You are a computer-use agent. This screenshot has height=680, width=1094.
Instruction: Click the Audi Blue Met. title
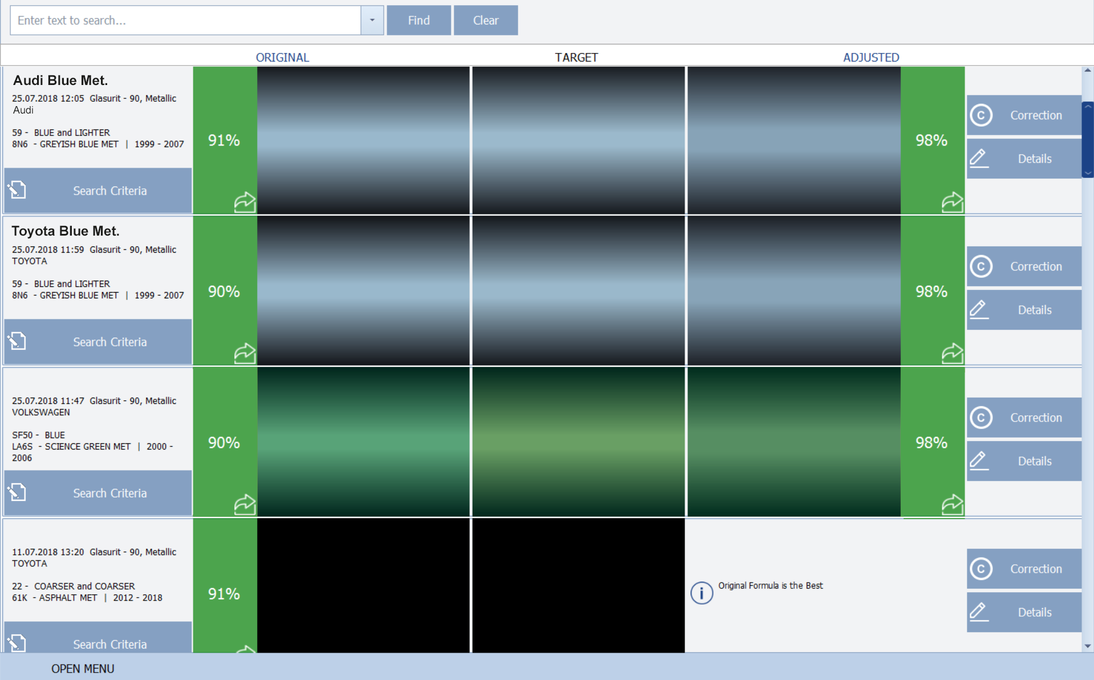(60, 80)
